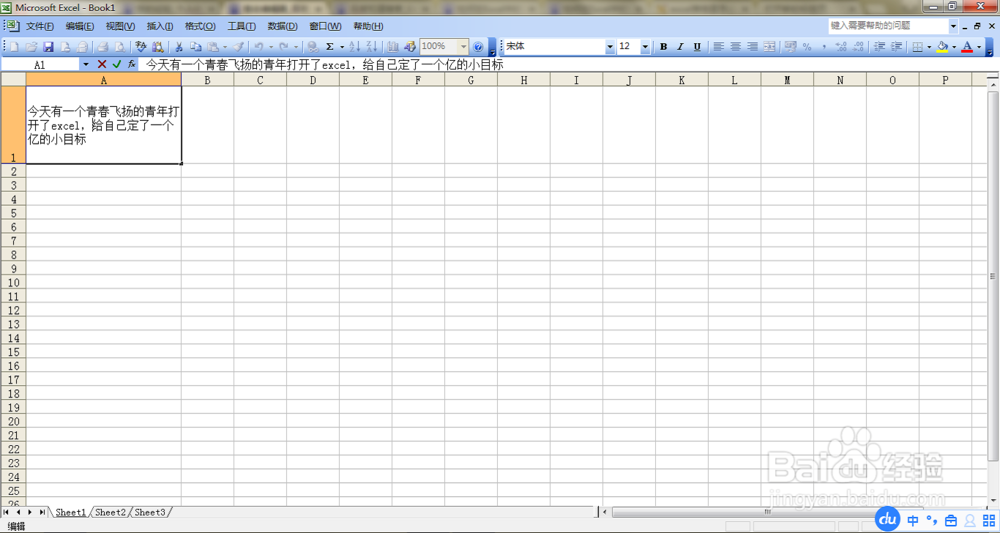This screenshot has height=533, width=1000.
Task: Apply fill color with the paint bucket
Action: [943, 47]
